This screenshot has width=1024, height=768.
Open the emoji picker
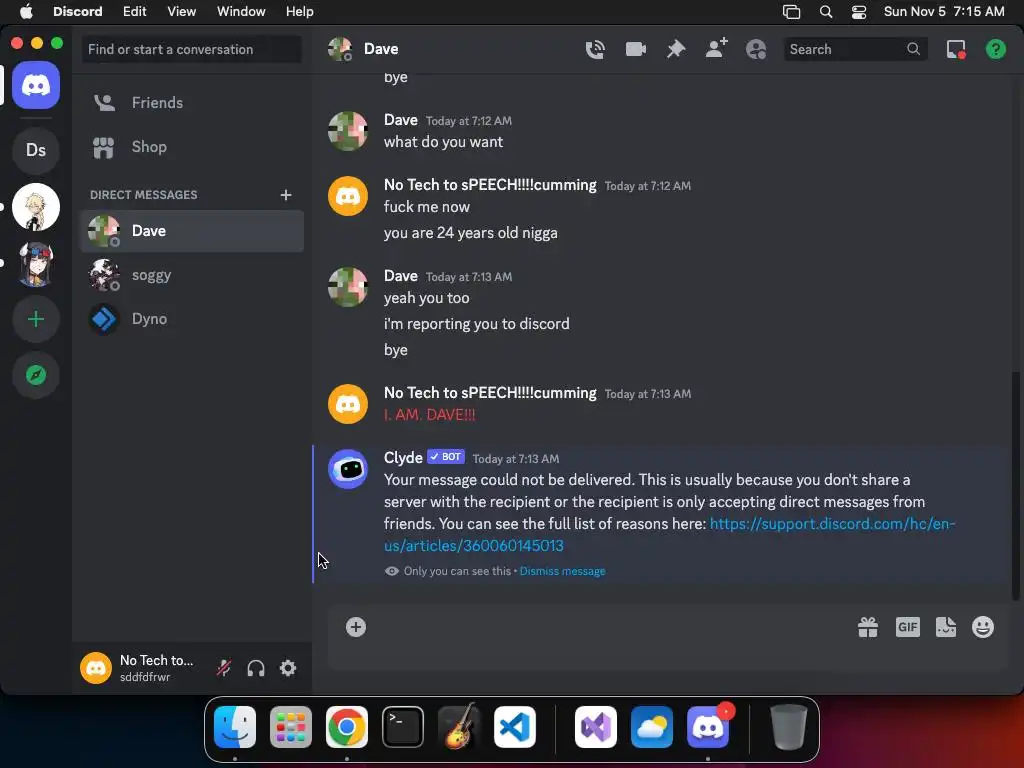(x=983, y=627)
